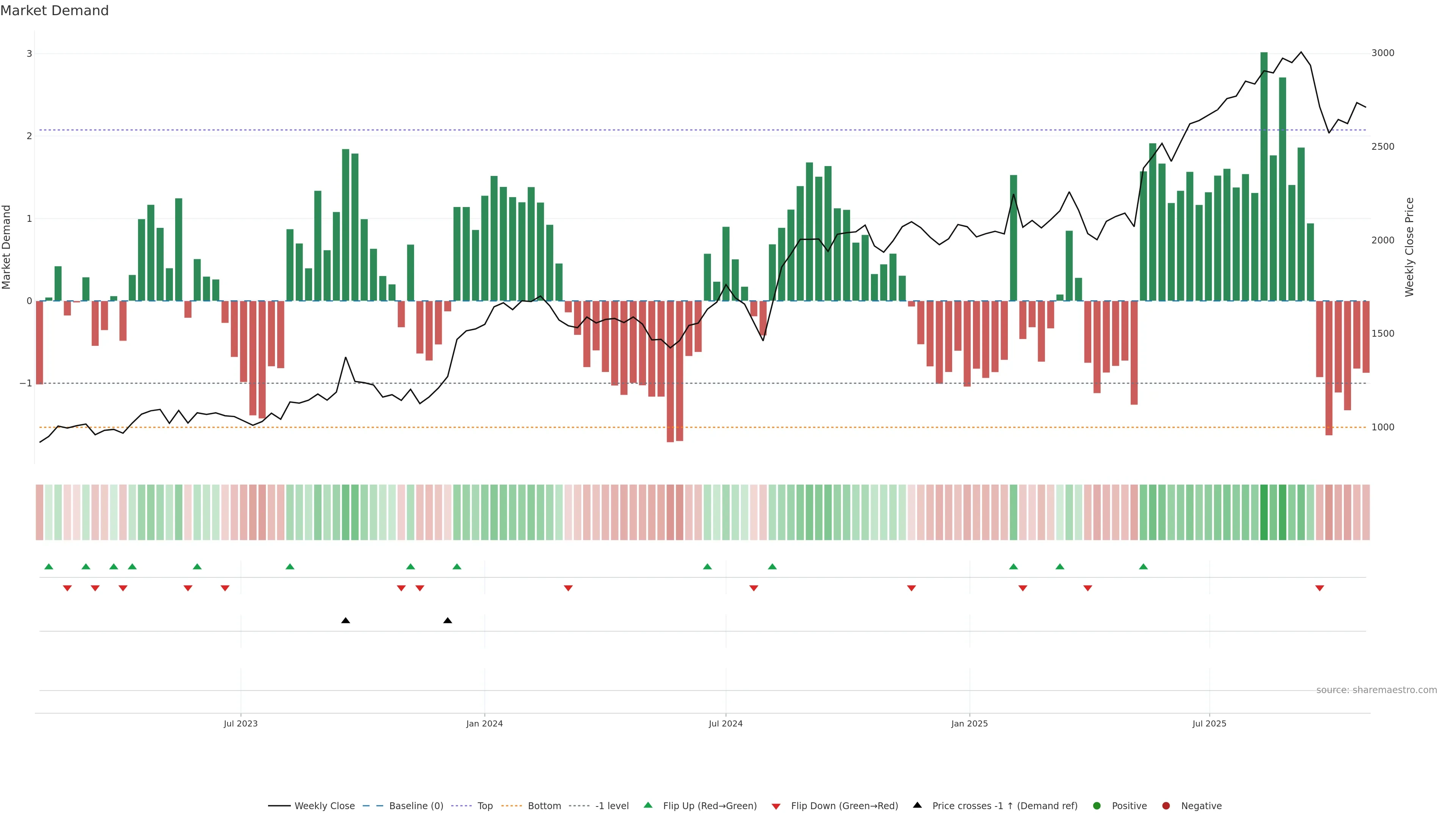
Task: Click the sharemaestro.com source text
Action: tap(1376, 690)
